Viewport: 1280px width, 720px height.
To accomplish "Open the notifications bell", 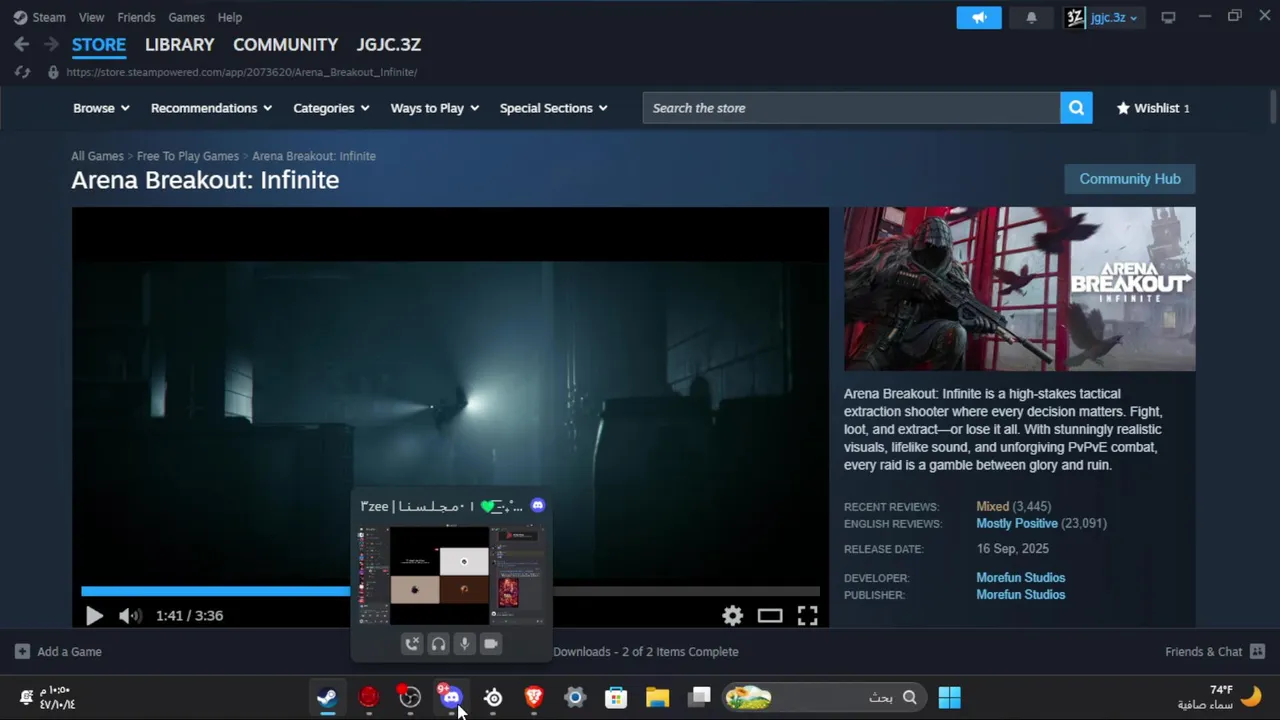I will tap(1031, 17).
